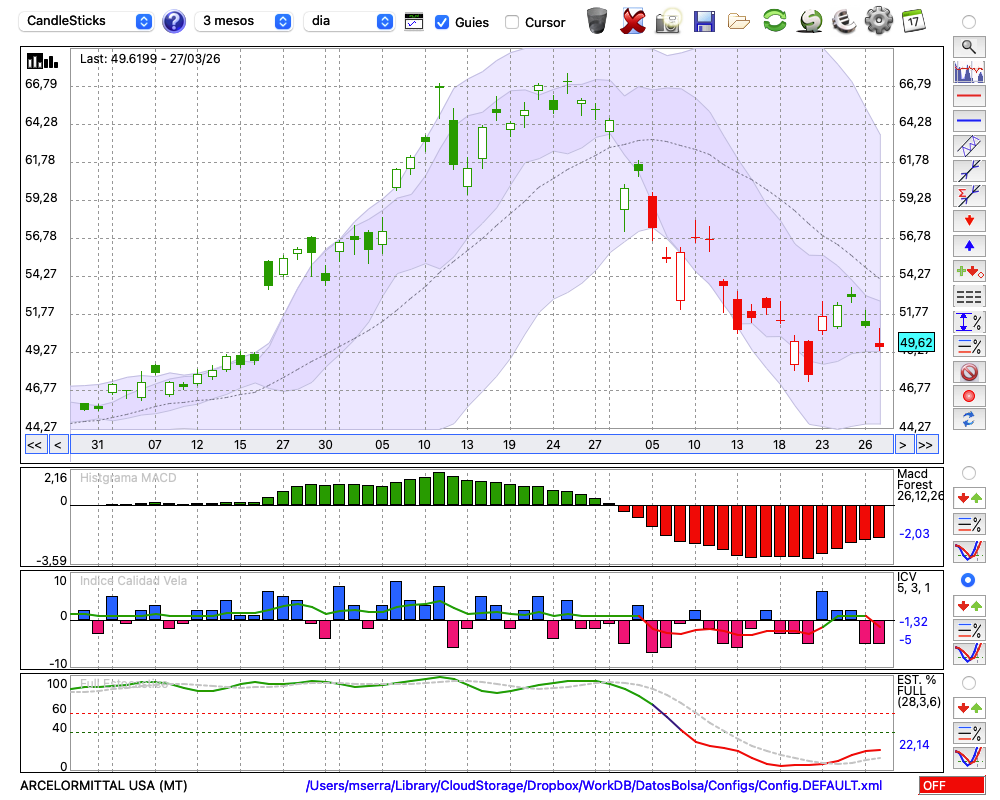Select the red horizontal line tool

(968, 97)
